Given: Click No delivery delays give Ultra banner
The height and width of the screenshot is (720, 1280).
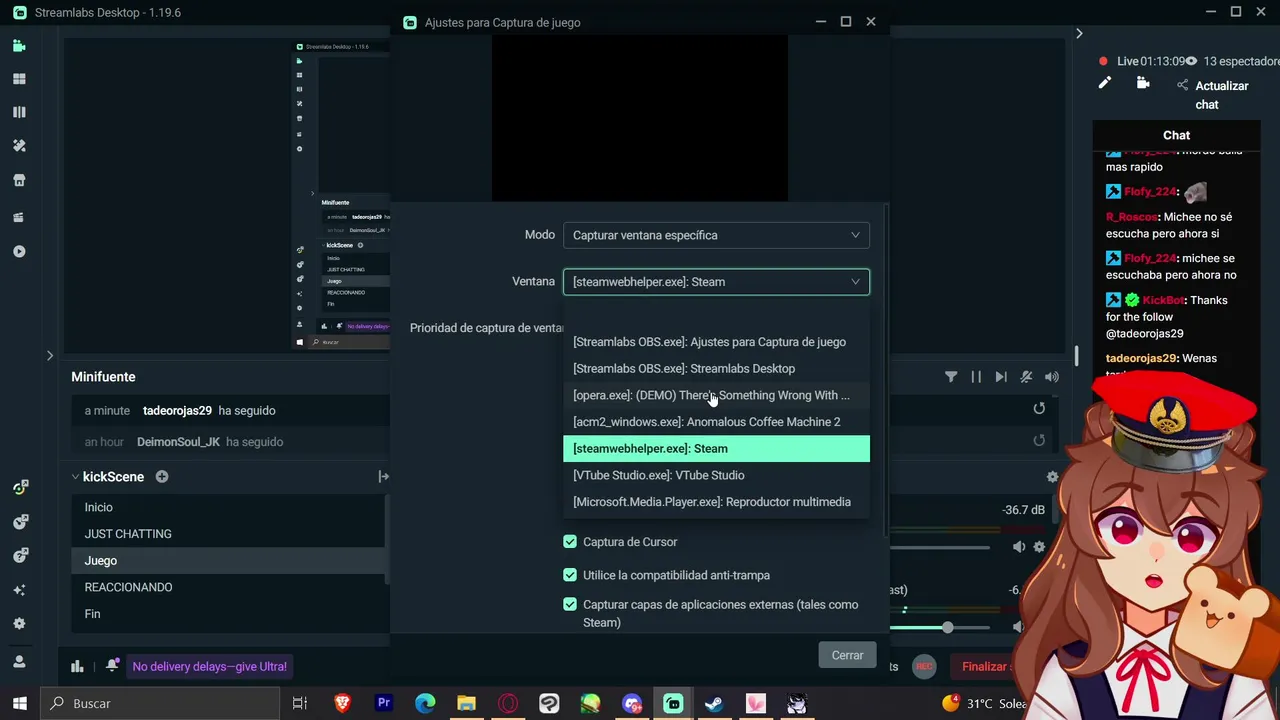Looking at the screenshot, I should [209, 666].
